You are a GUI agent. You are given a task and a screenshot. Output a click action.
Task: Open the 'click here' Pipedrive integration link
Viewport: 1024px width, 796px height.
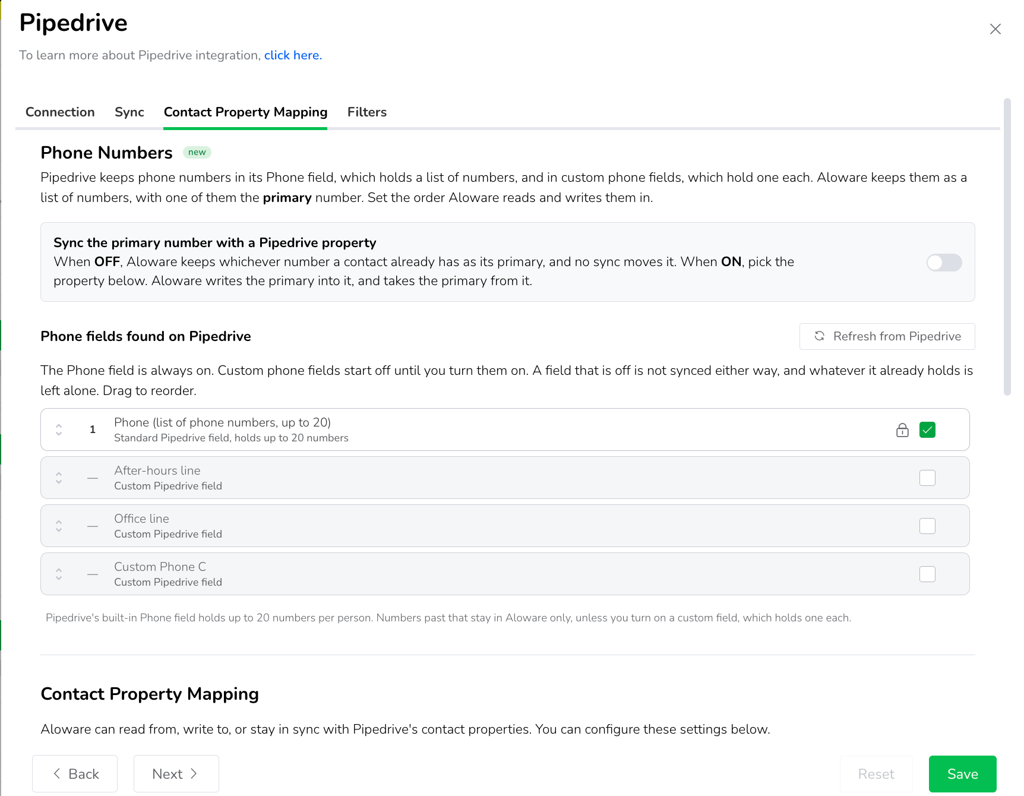pos(293,56)
